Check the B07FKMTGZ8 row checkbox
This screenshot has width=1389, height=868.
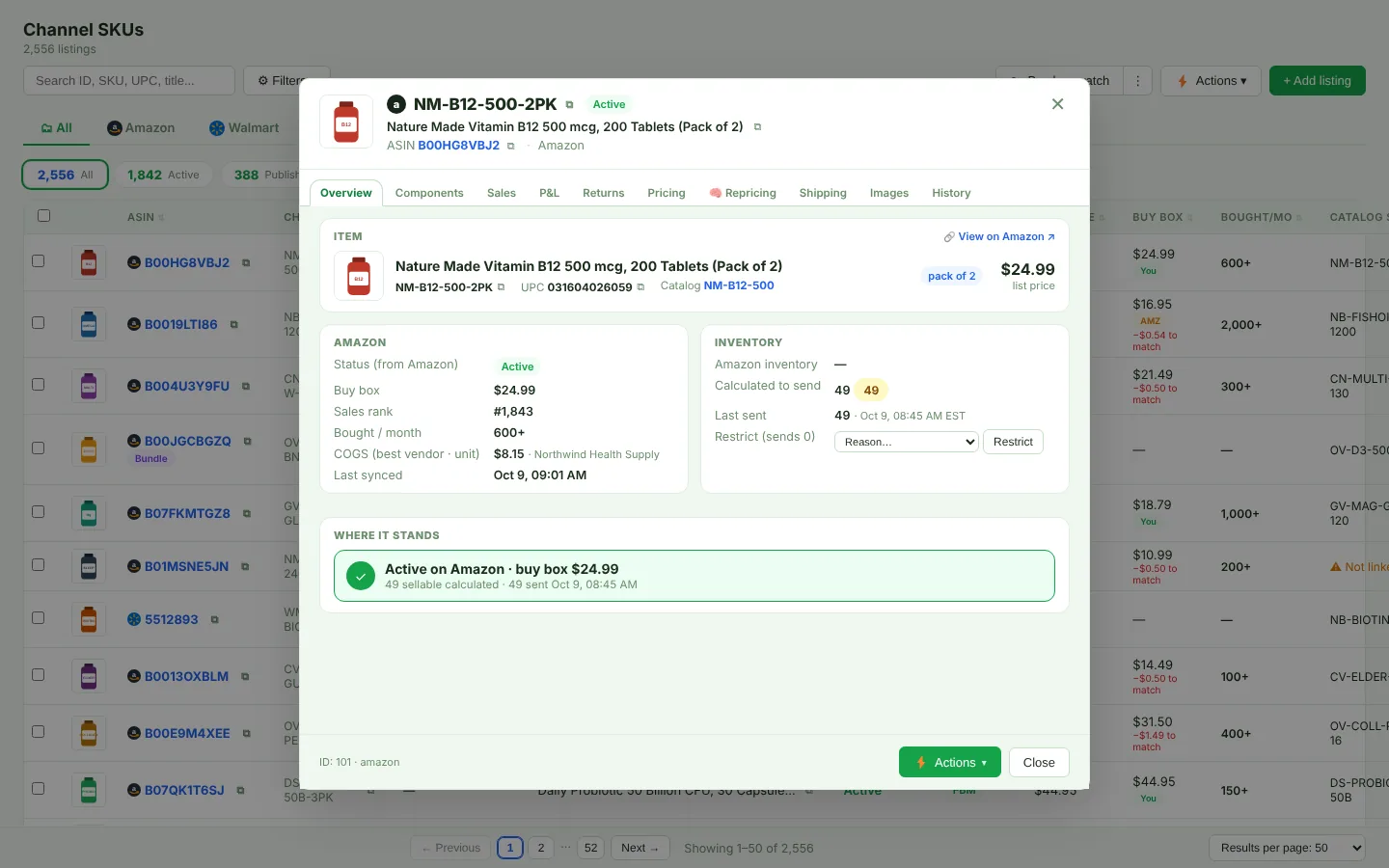(x=39, y=511)
